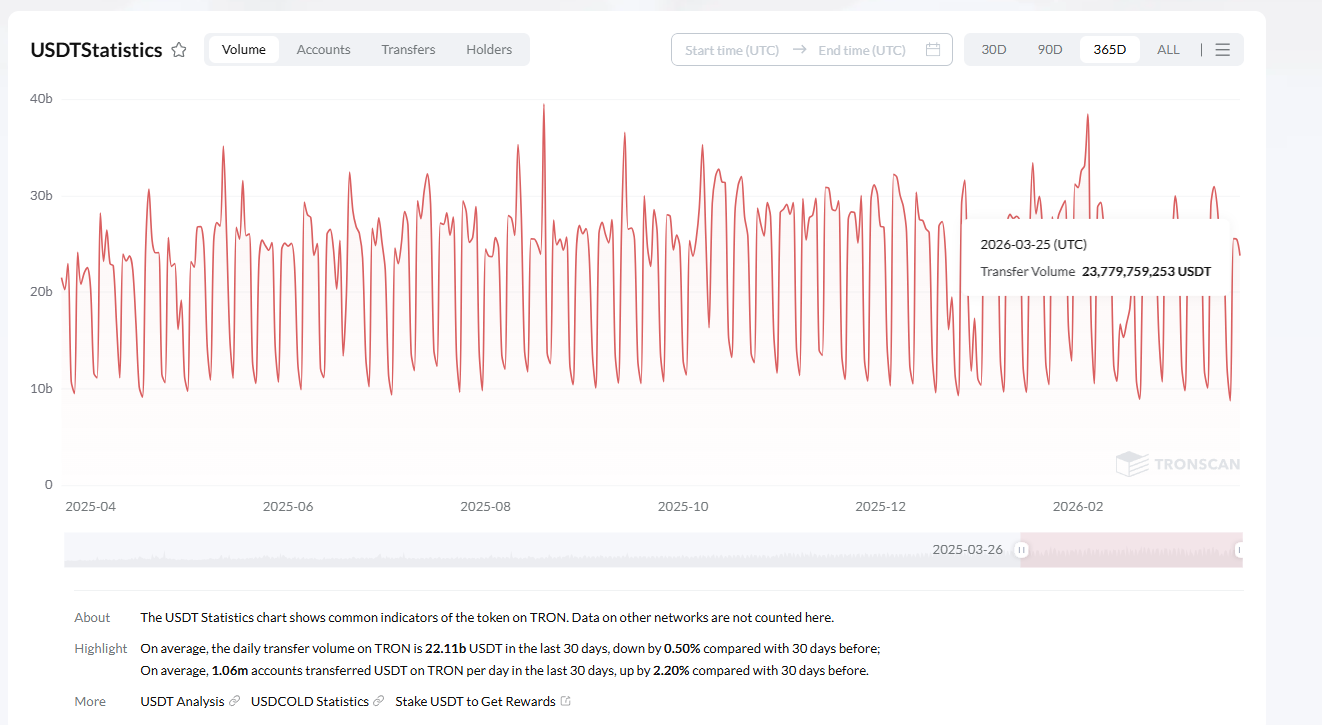This screenshot has width=1322, height=725.
Task: Select the 90D time range
Action: point(1050,50)
